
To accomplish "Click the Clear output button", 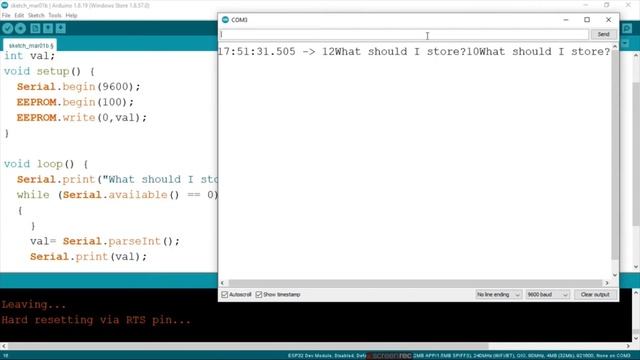I will (x=595, y=294).
